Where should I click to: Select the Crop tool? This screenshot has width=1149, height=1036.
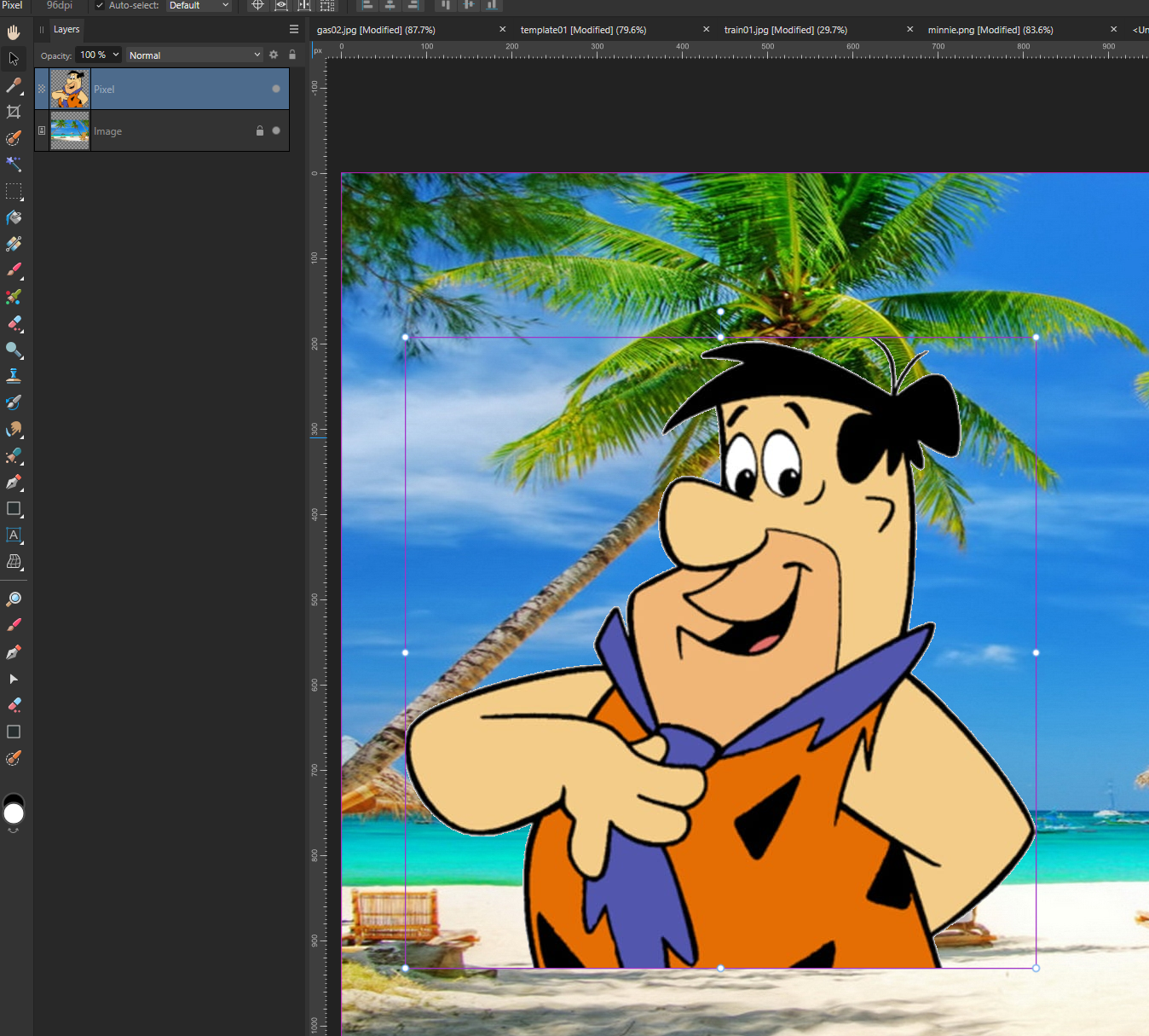tap(14, 112)
